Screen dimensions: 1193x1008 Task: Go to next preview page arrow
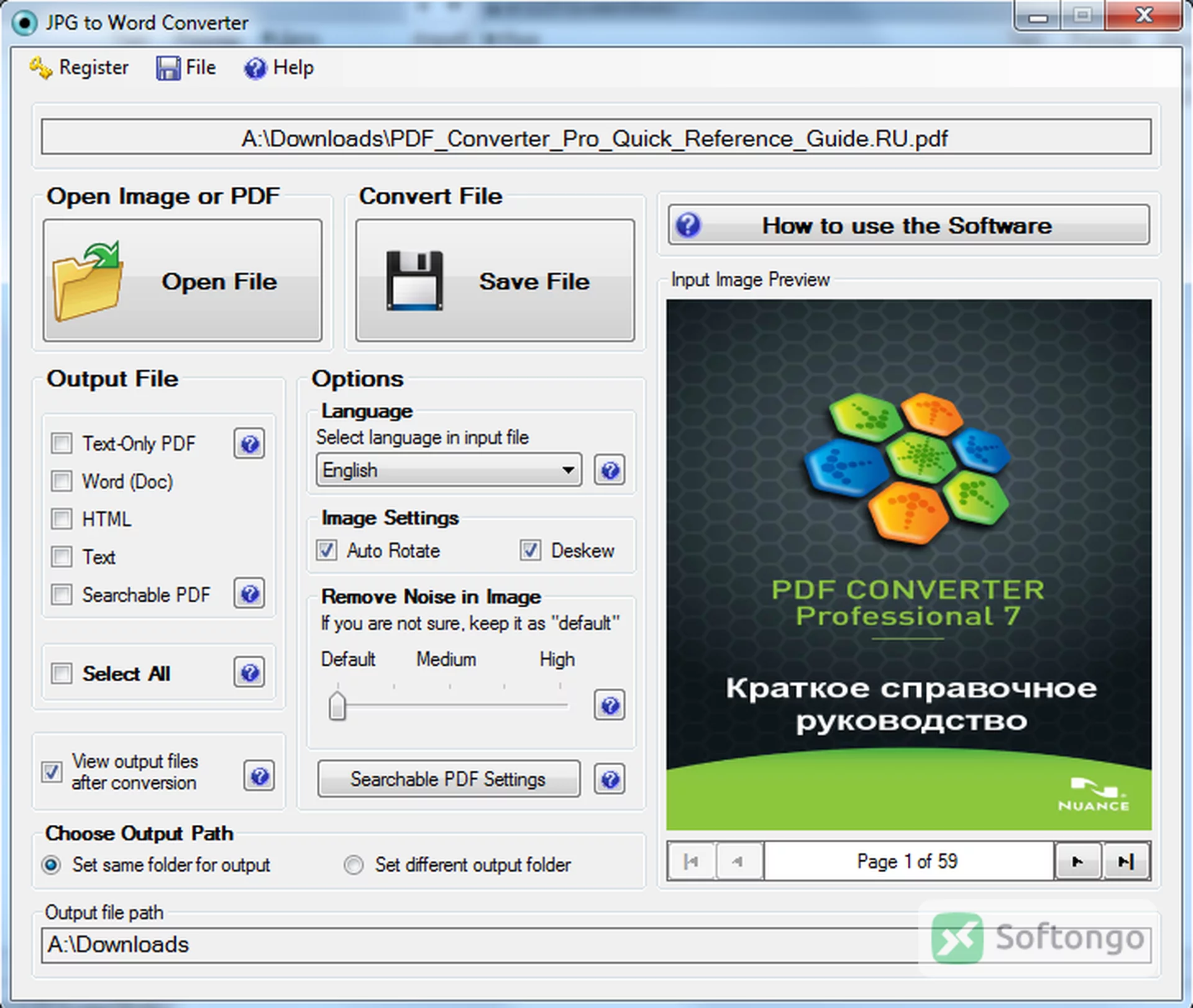pos(1077,861)
